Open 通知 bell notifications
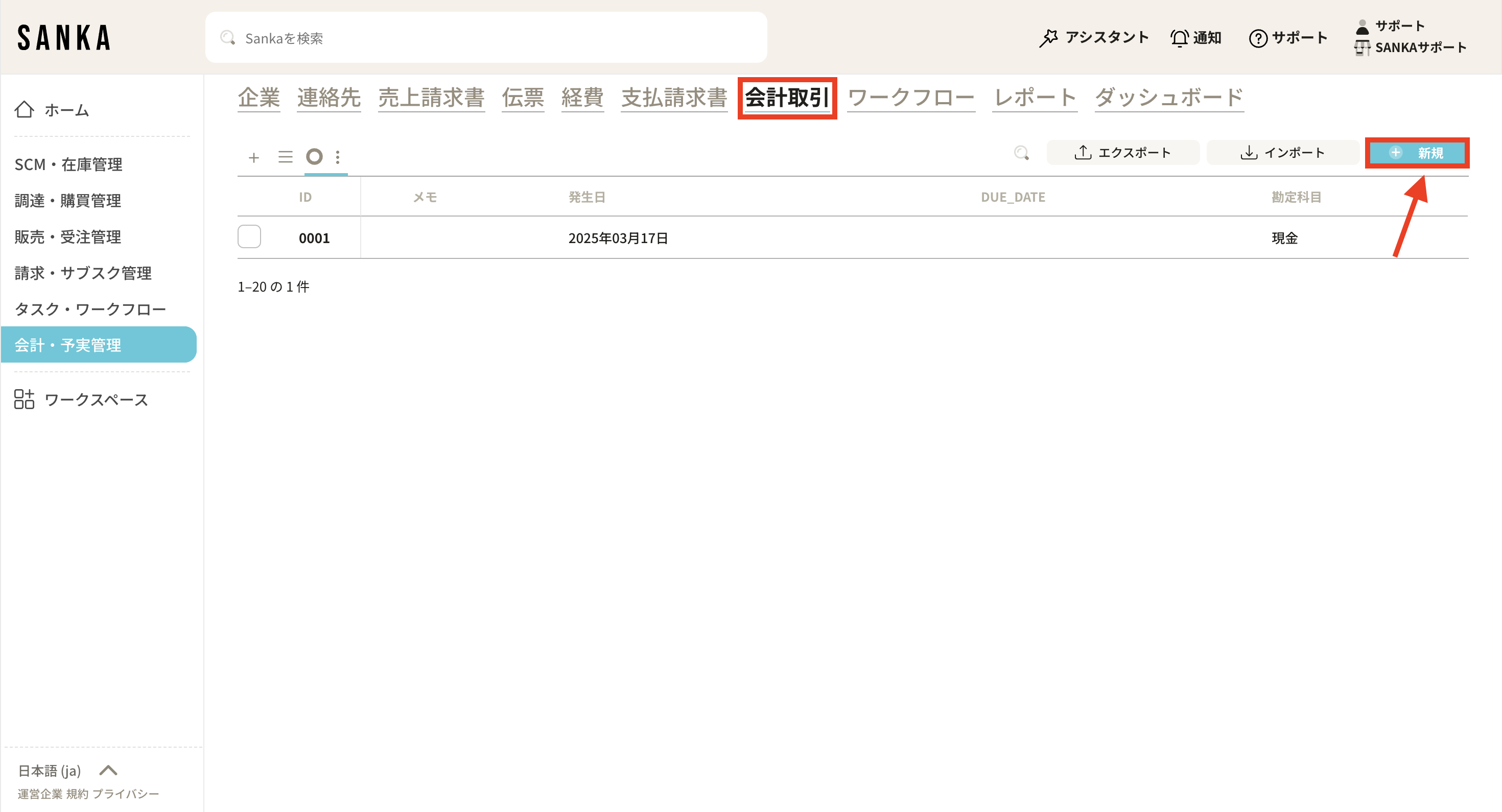 (1179, 38)
